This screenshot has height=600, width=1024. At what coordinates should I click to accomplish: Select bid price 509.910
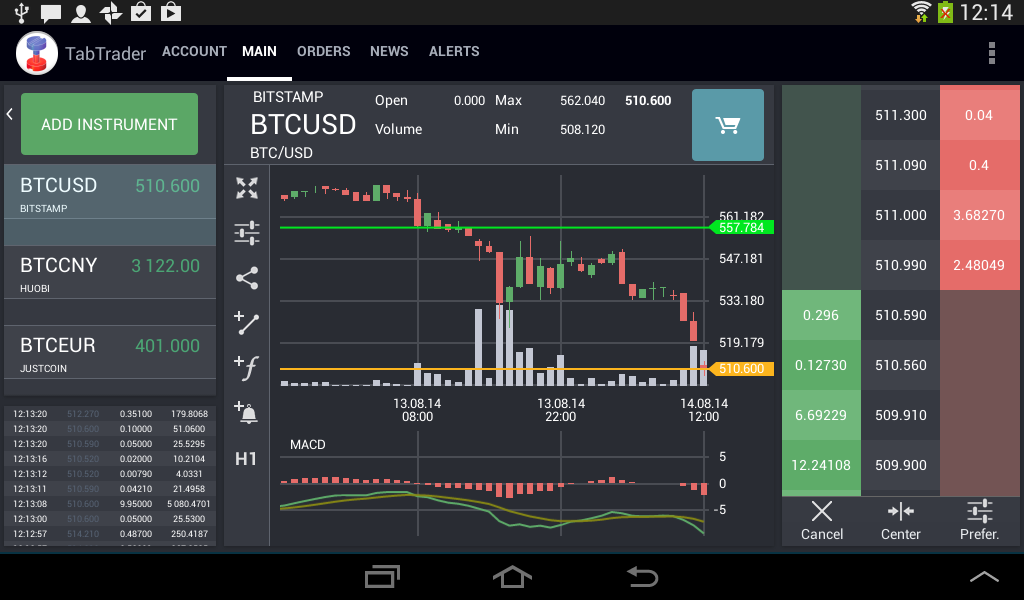(901, 415)
